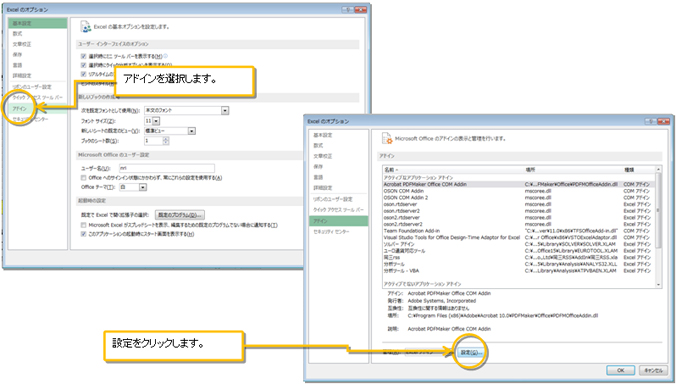Click the user name input field
This screenshot has height=384, width=676.
(166, 168)
